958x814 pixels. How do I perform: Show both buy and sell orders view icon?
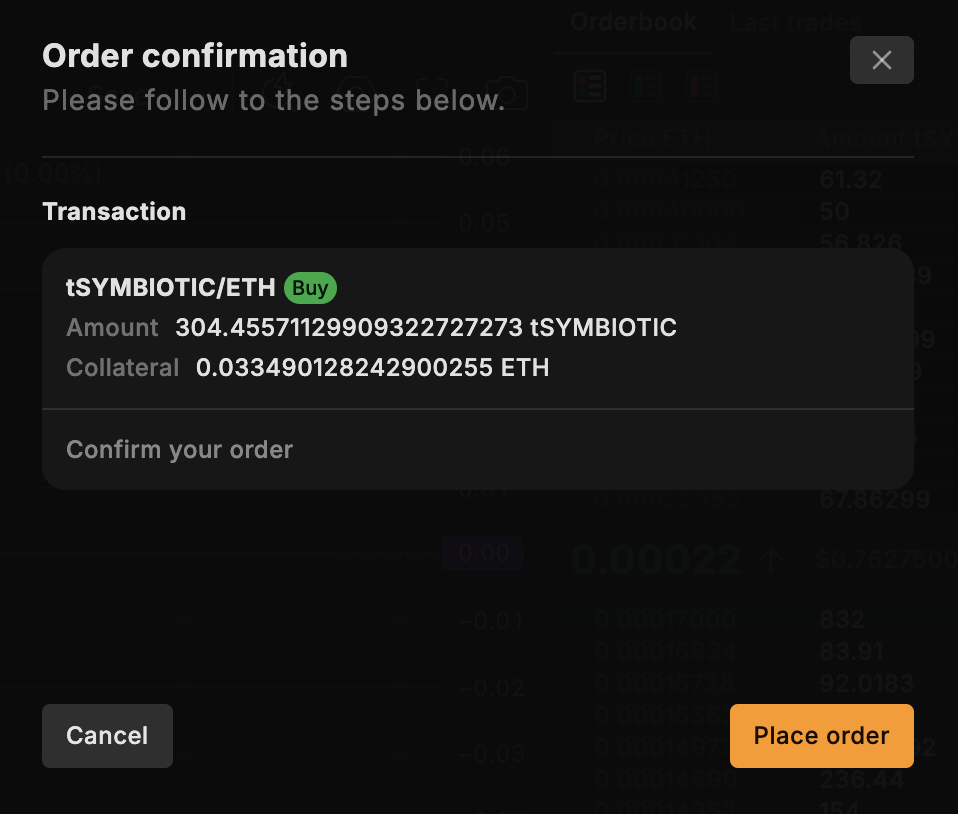click(590, 87)
